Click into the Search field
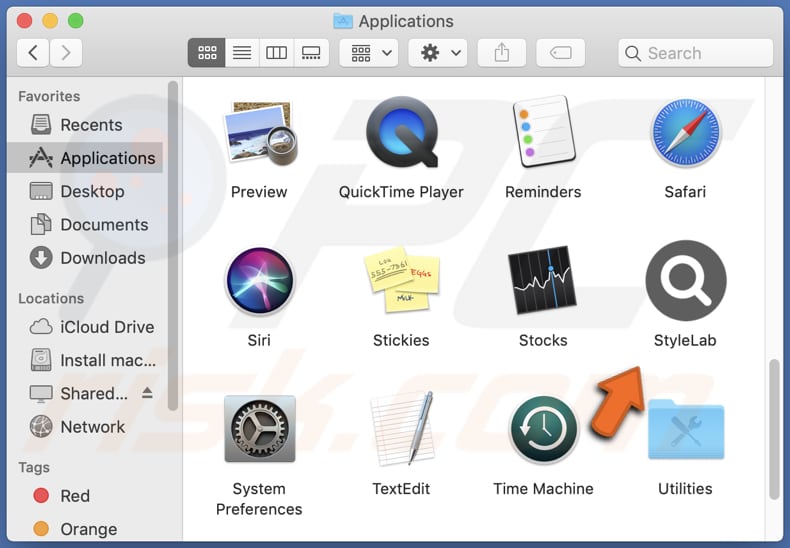This screenshot has height=548, width=790. [695, 53]
